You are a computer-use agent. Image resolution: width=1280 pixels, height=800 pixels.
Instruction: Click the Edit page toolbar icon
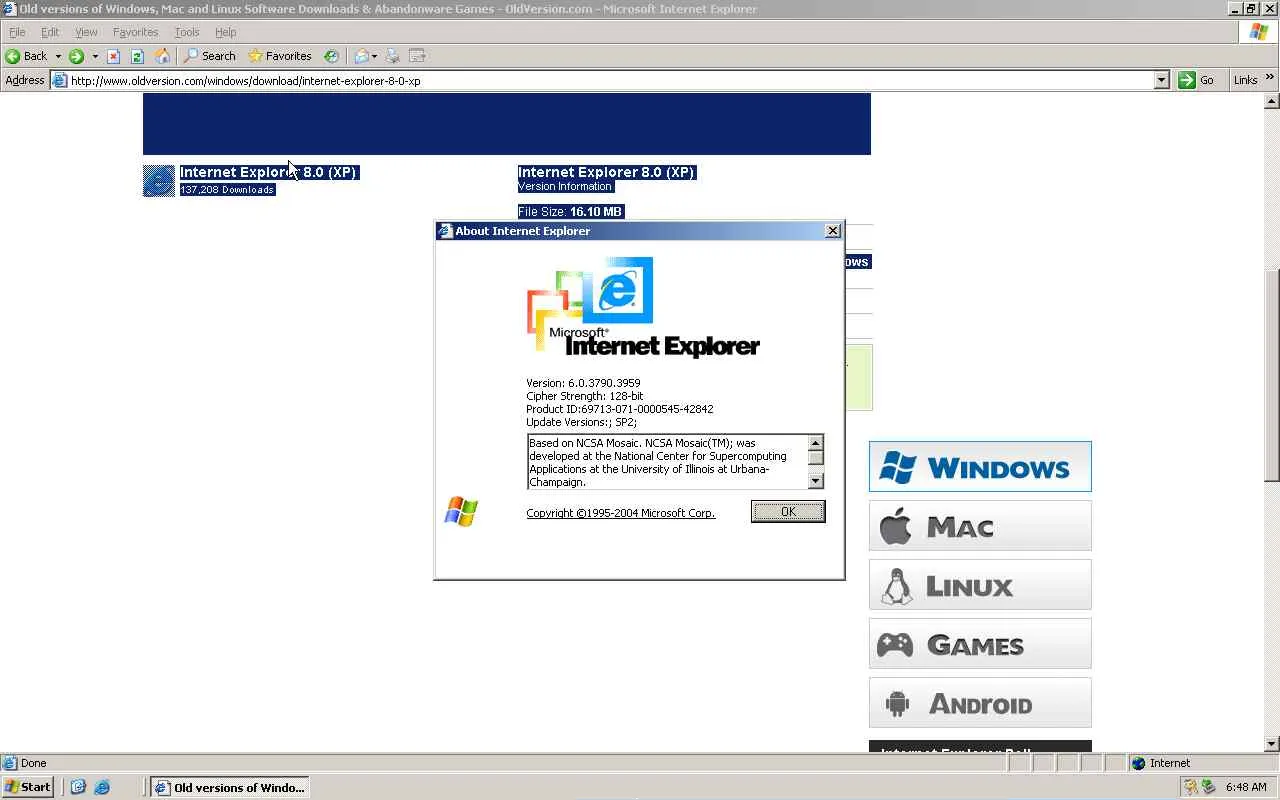click(417, 56)
